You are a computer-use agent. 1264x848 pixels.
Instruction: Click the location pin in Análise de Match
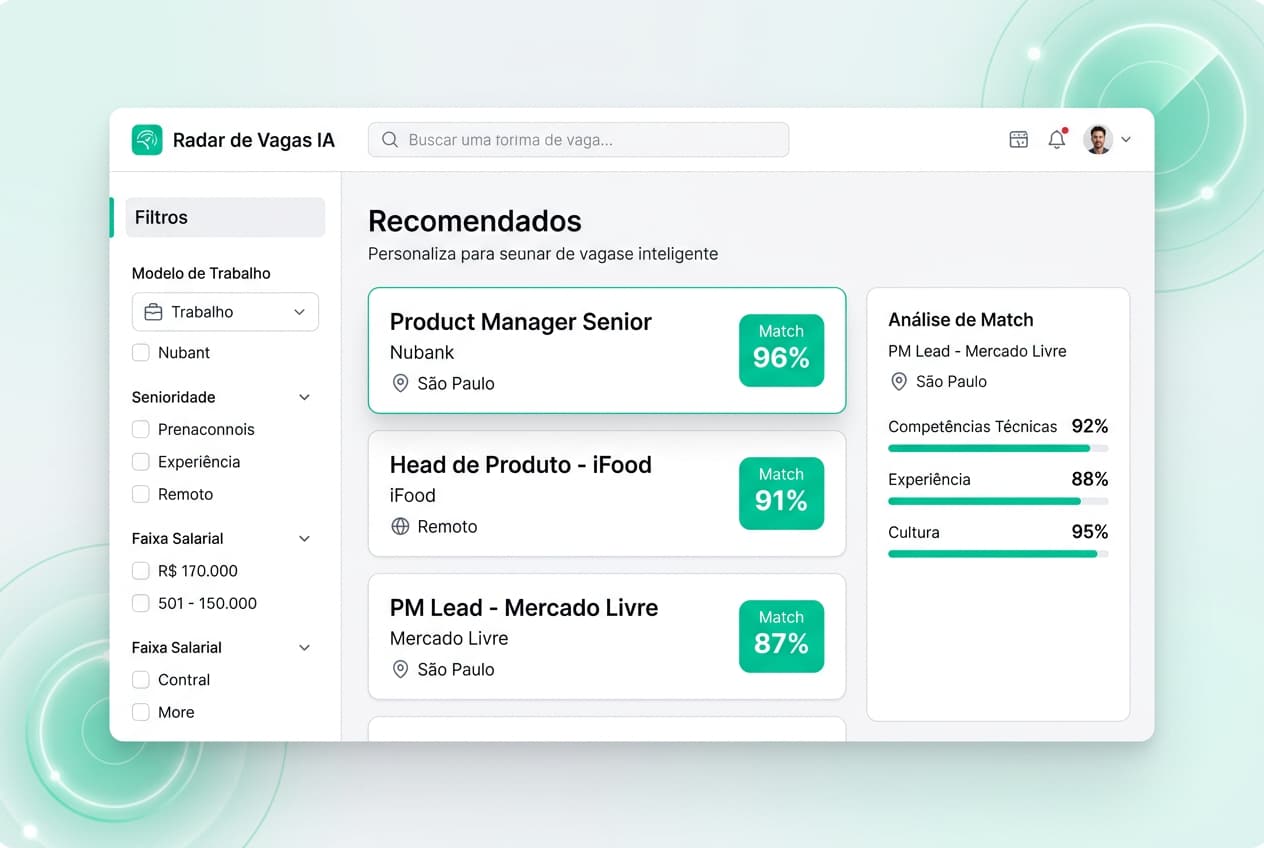[899, 381]
